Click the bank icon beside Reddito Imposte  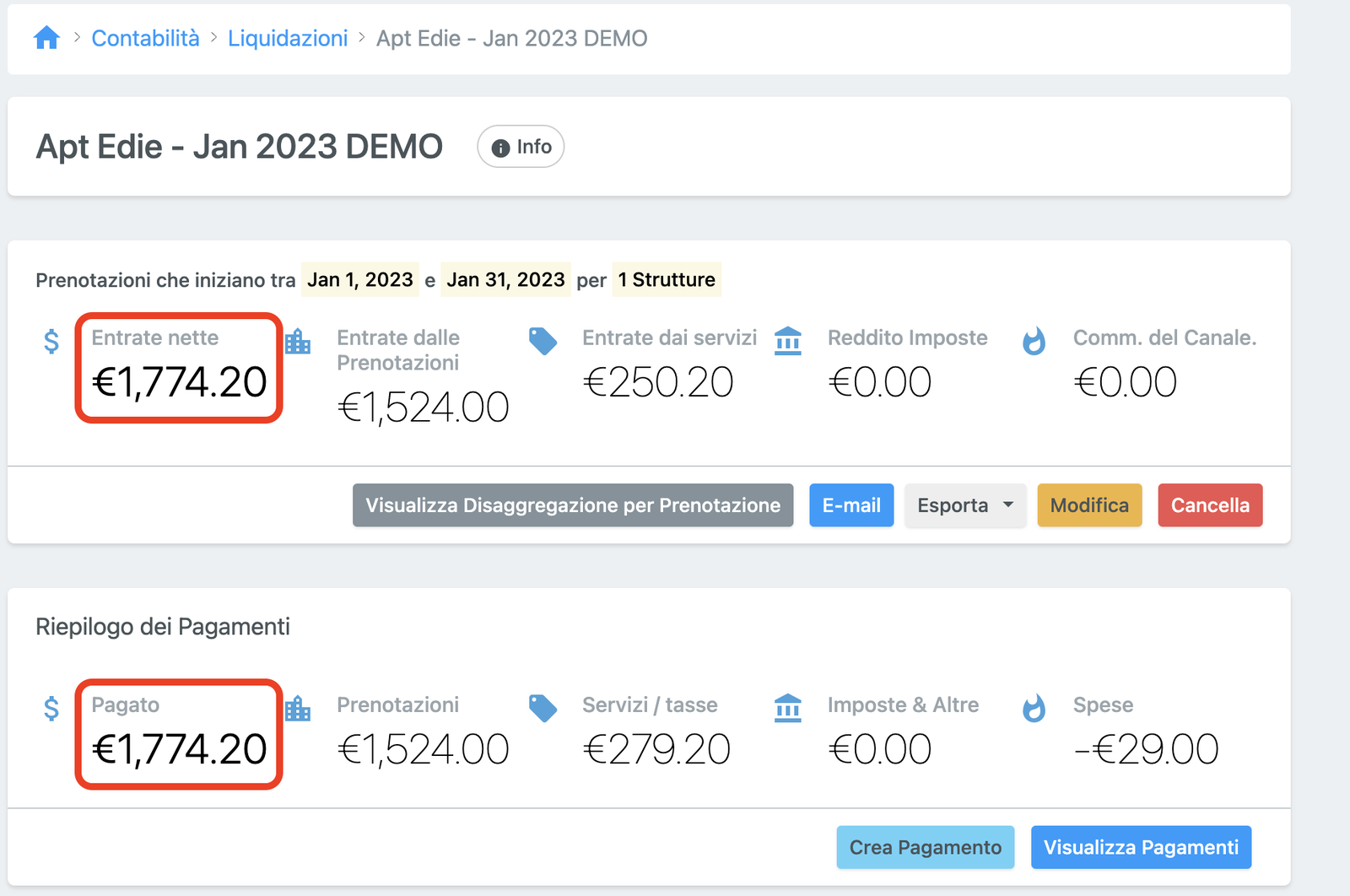[x=788, y=341]
